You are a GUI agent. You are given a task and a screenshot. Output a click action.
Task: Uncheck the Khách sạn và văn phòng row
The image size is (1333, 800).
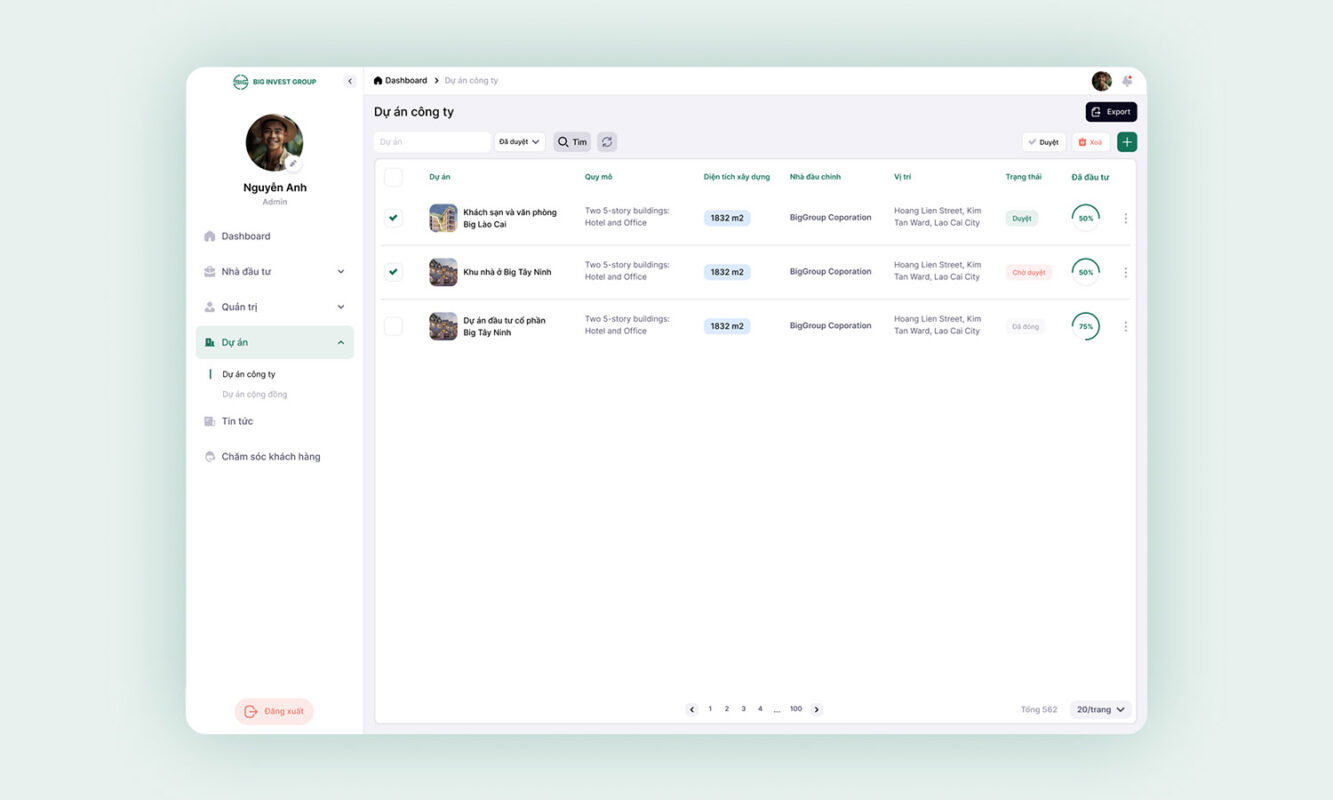(x=394, y=218)
